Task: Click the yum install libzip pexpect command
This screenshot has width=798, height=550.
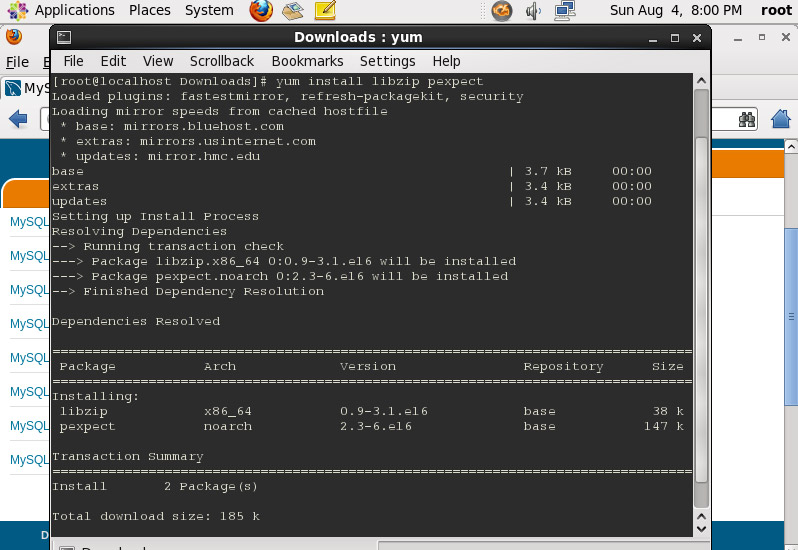Action: [x=379, y=81]
